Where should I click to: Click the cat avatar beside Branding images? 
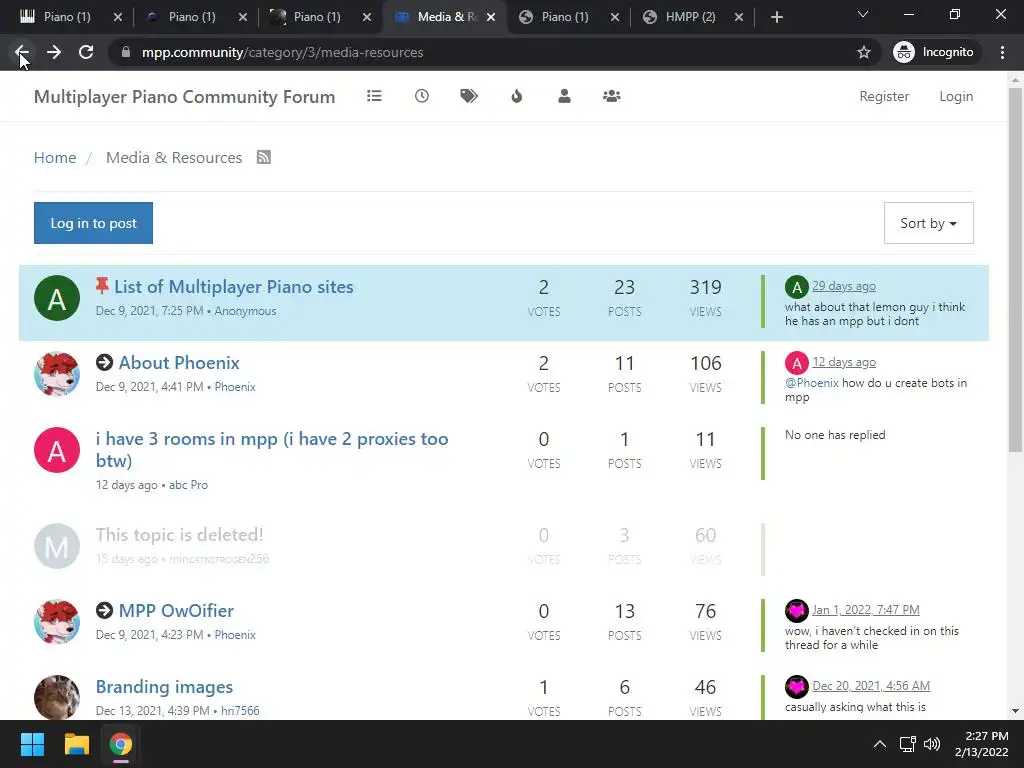tap(57, 697)
